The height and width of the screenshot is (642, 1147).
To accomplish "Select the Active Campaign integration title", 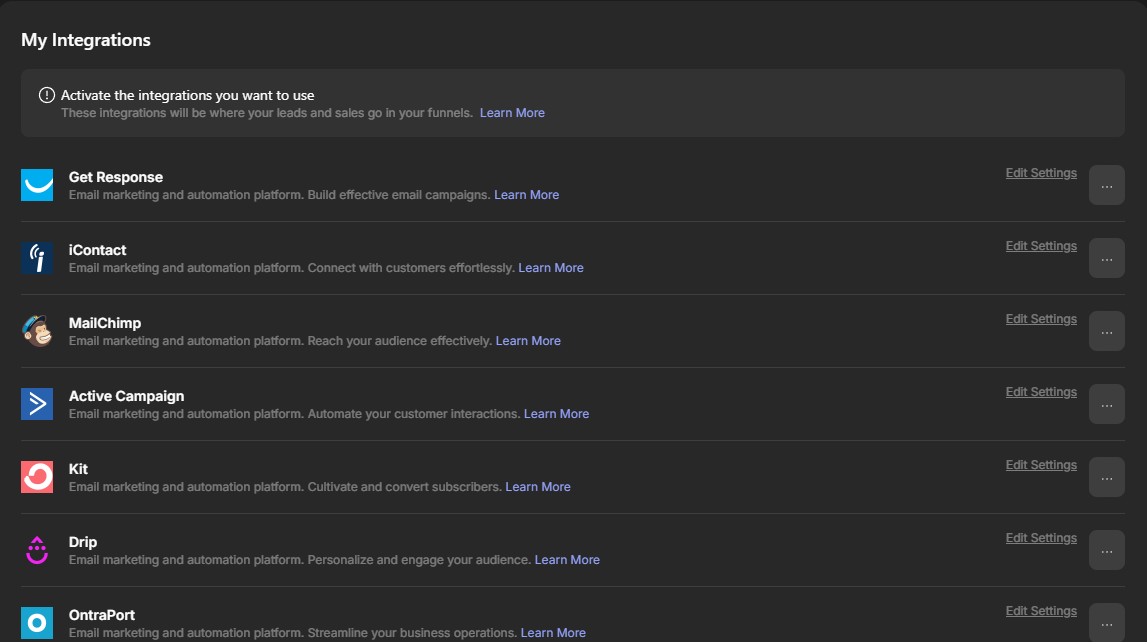I will 126,396.
